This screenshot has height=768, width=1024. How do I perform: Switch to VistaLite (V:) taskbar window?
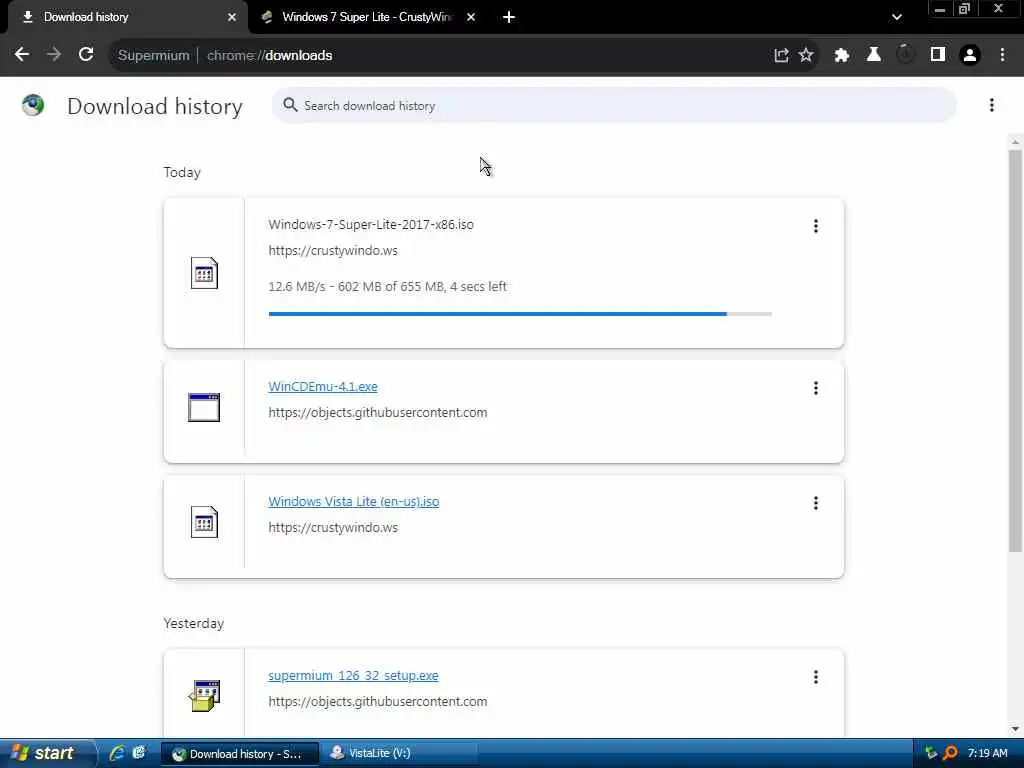click(x=399, y=753)
